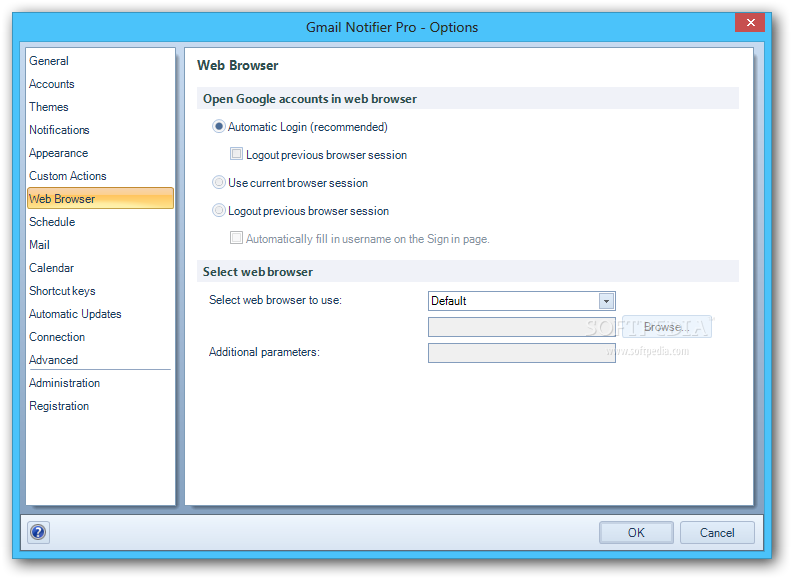
Task: Switch to Themes section
Action: (48, 107)
